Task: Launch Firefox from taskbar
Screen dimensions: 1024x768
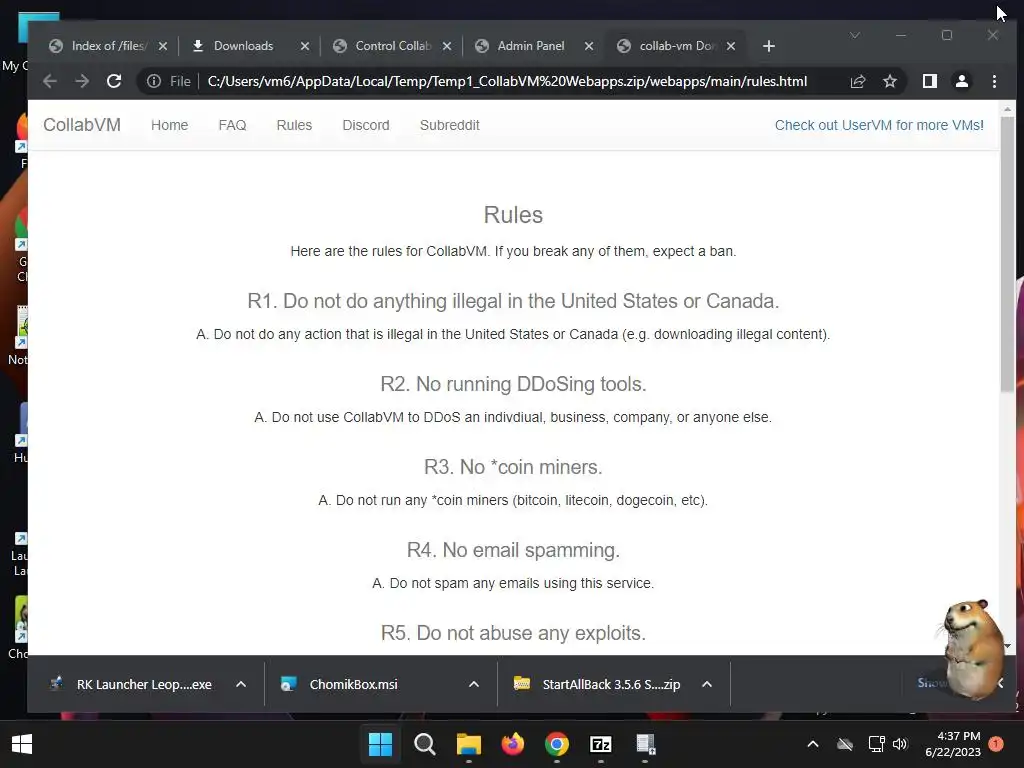Action: [x=513, y=744]
